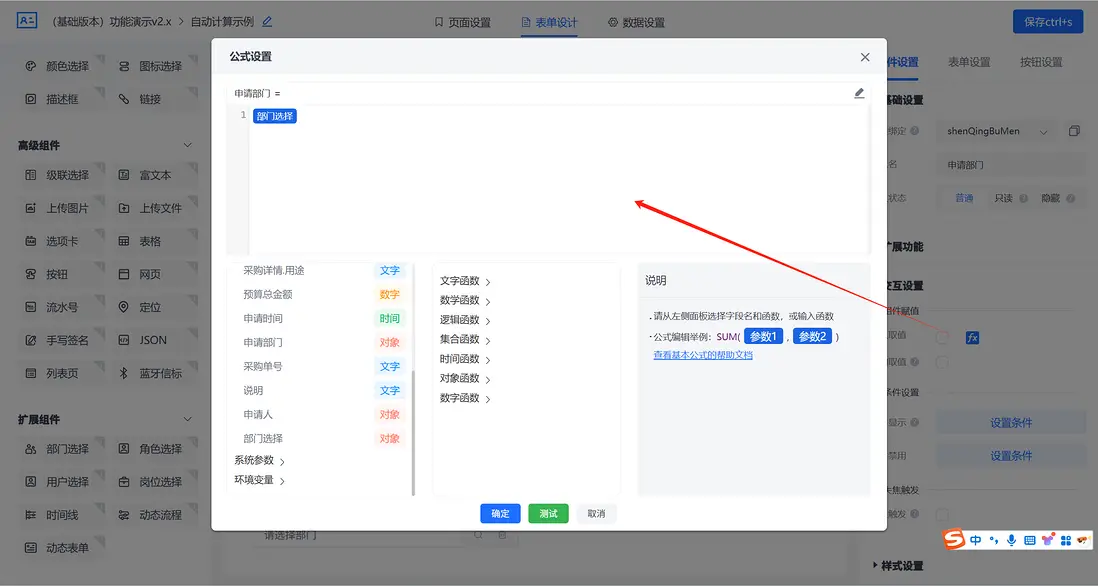Image resolution: width=1098 pixels, height=586 pixels.
Task: Click the pencil edit icon in formula header
Action: click(859, 93)
